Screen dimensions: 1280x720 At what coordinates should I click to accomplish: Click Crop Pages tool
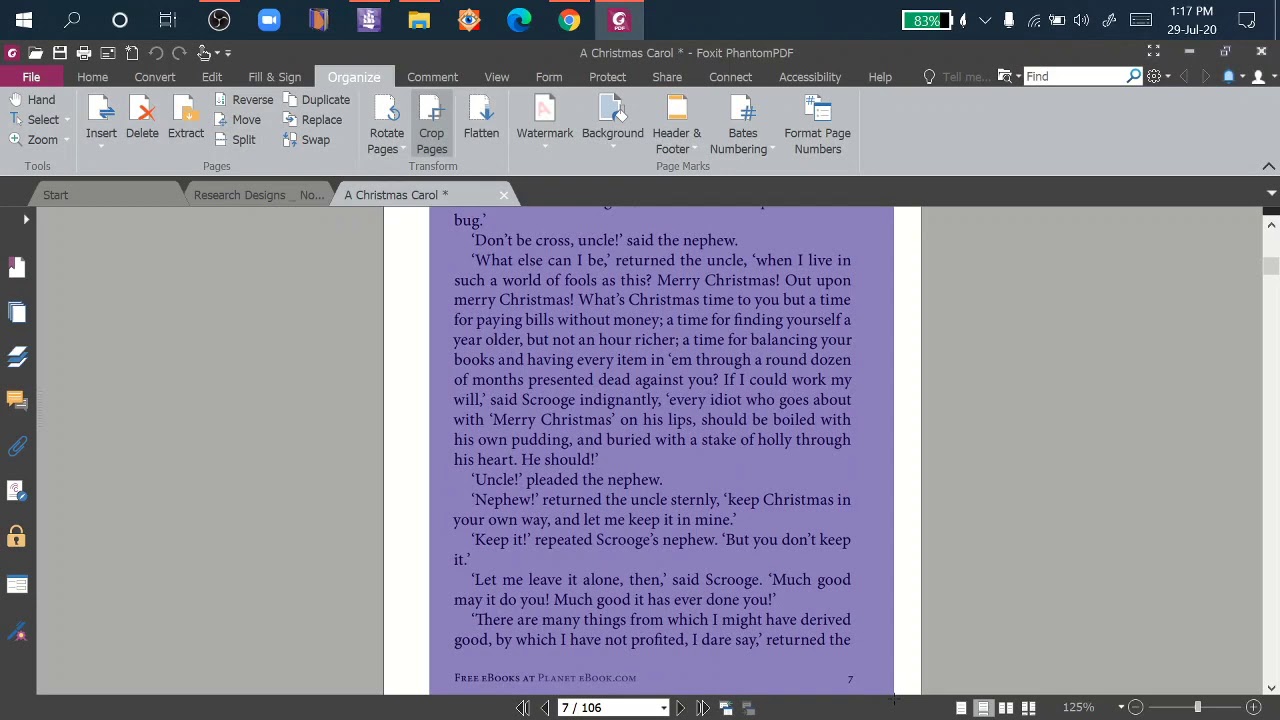[431, 125]
